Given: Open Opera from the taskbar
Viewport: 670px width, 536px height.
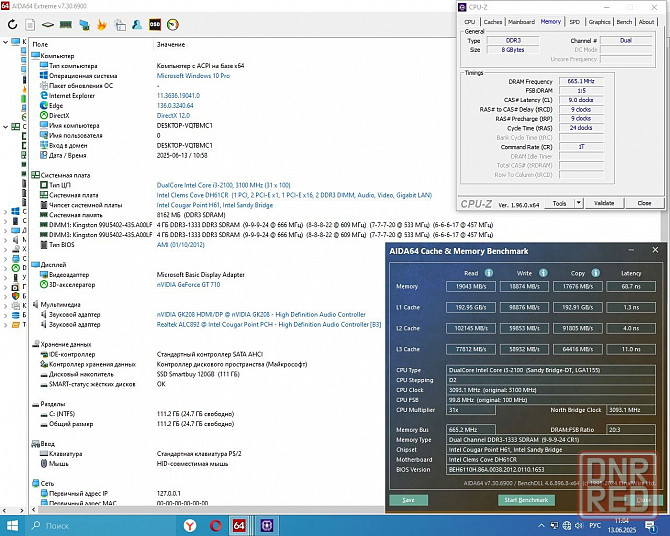Looking at the screenshot, I should point(216,525).
